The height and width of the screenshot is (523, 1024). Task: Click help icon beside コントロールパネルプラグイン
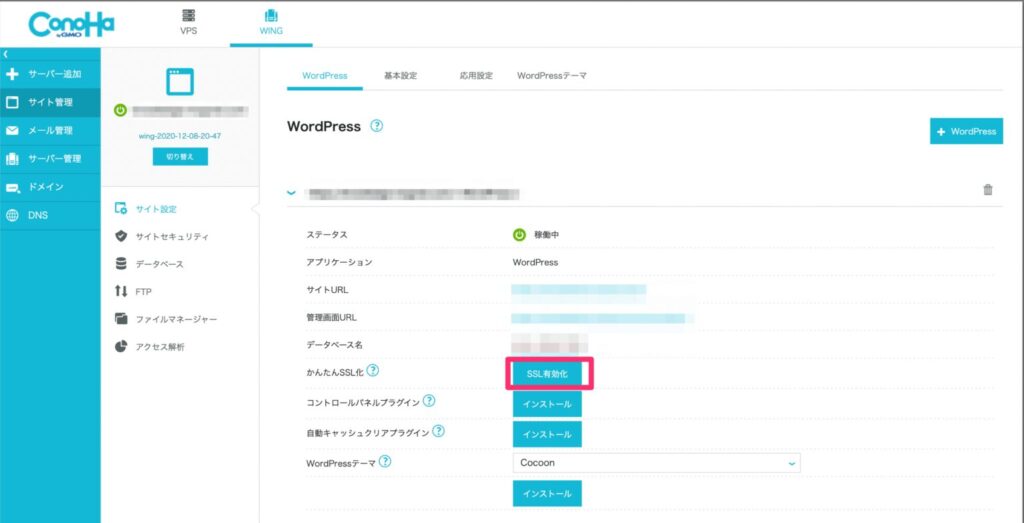point(428,401)
